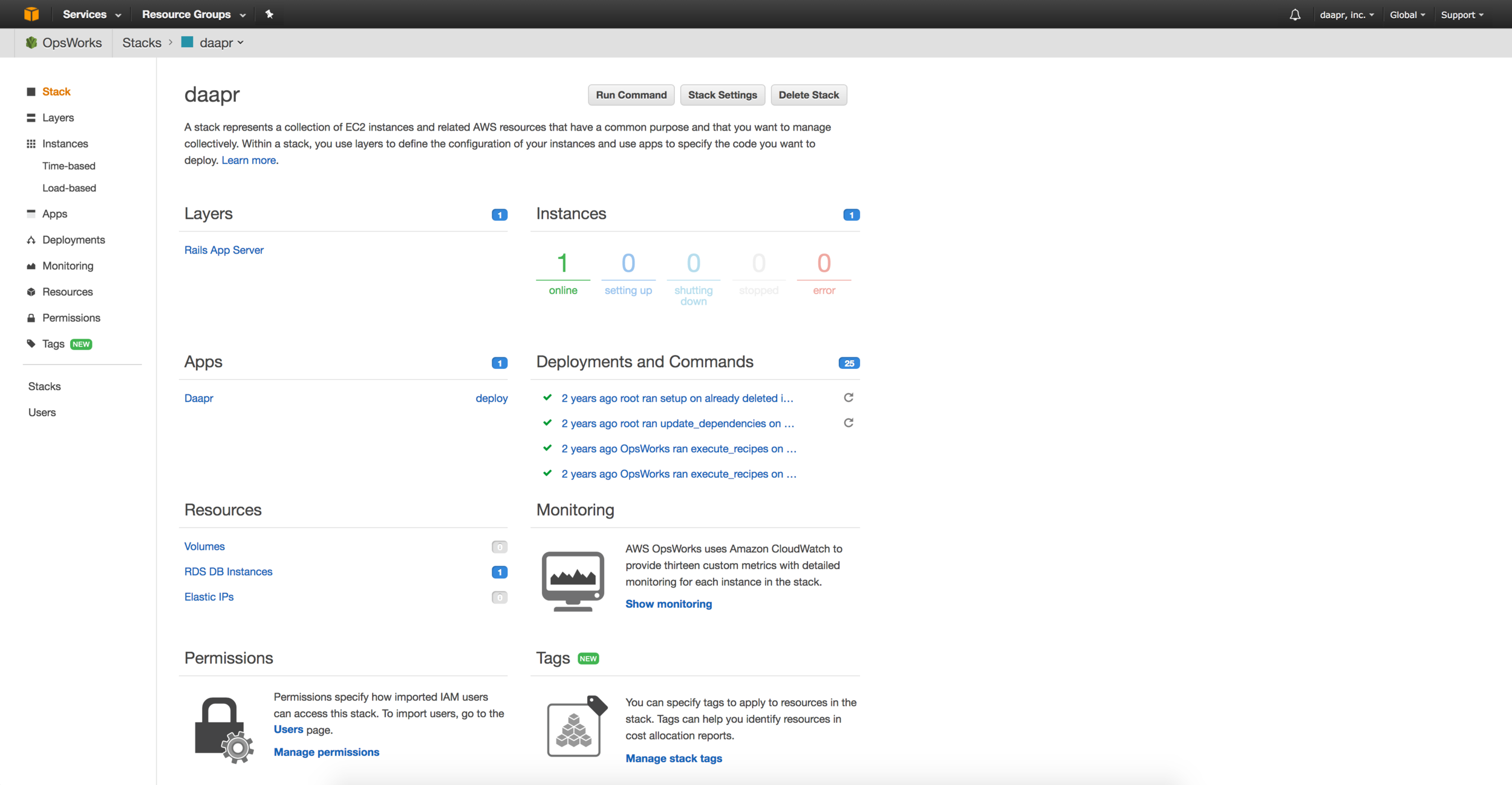
Task: Follow the Learn more link
Action: click(x=249, y=160)
